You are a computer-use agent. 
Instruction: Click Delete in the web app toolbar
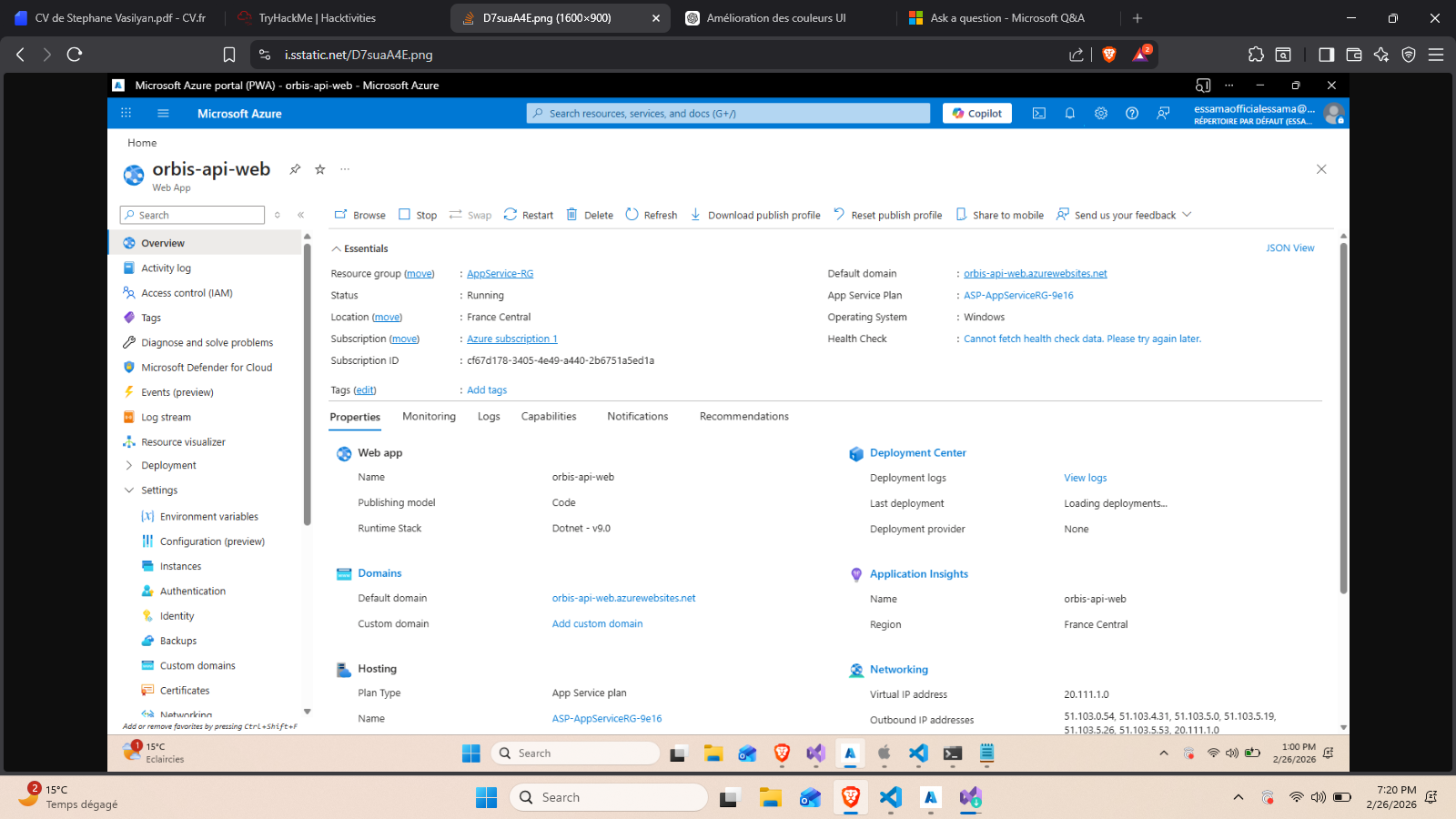[590, 215]
